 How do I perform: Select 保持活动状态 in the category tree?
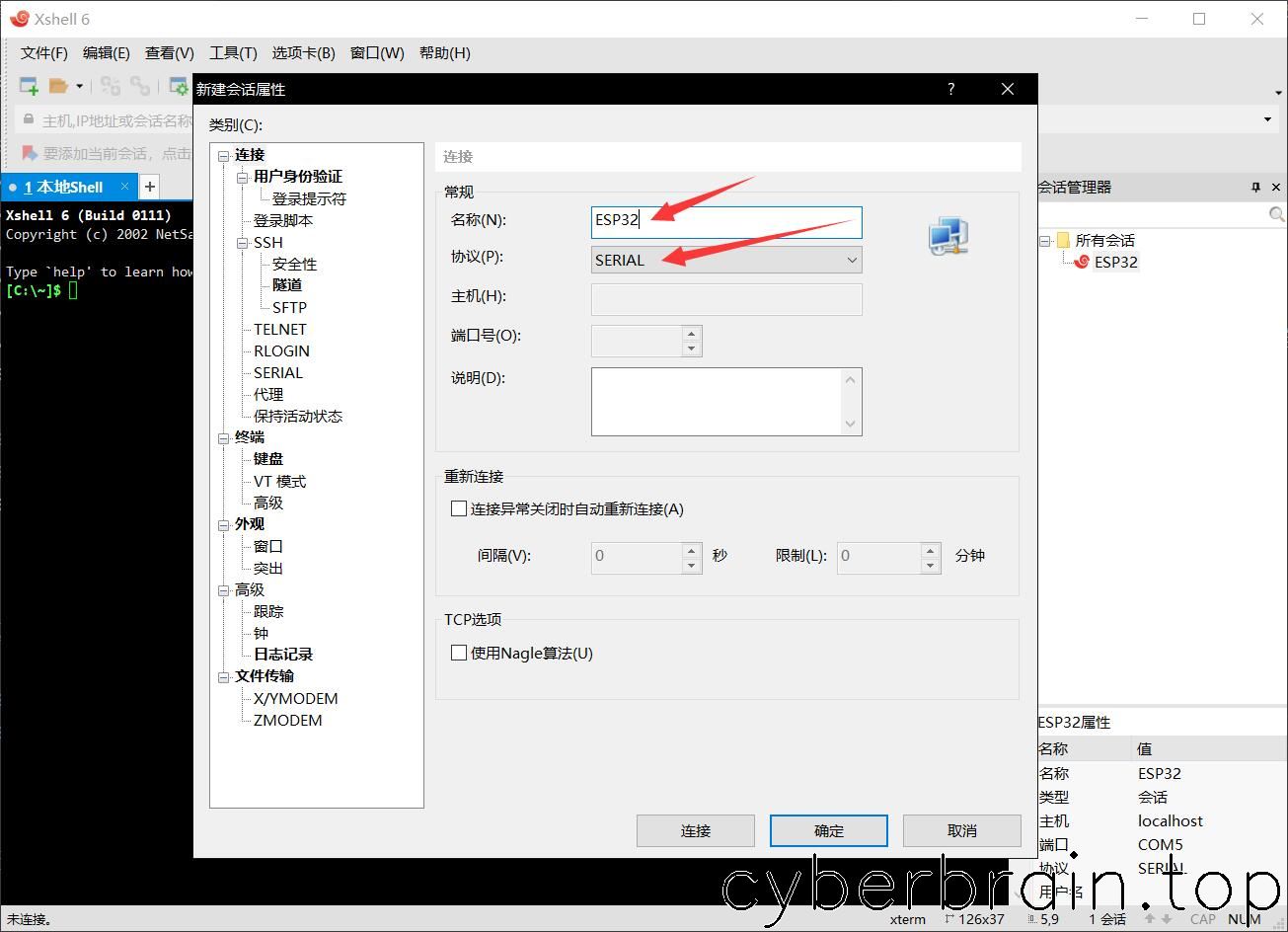[298, 416]
